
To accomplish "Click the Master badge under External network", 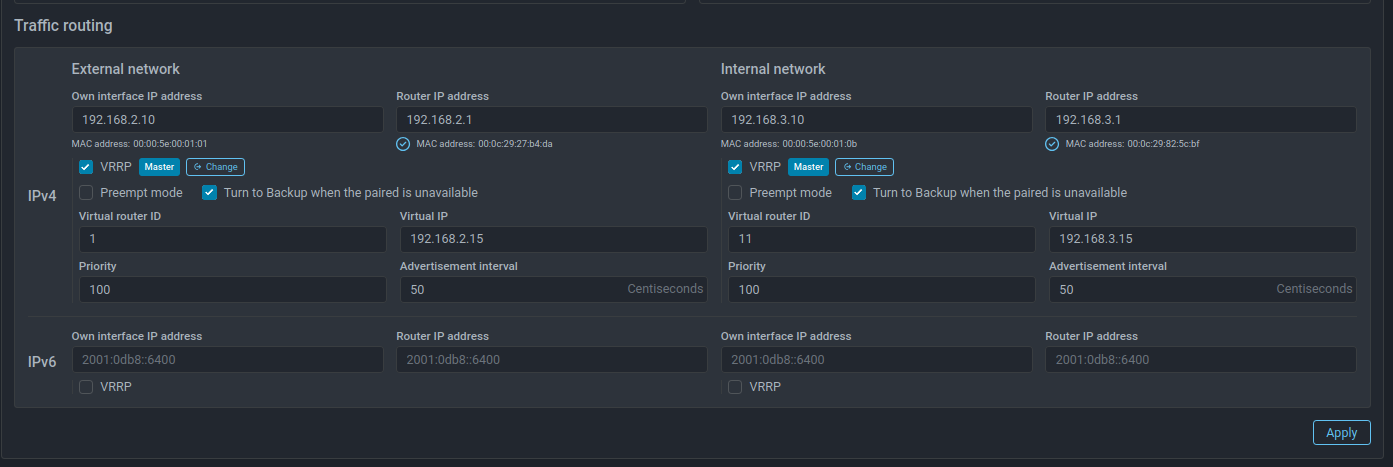I will pos(159,167).
